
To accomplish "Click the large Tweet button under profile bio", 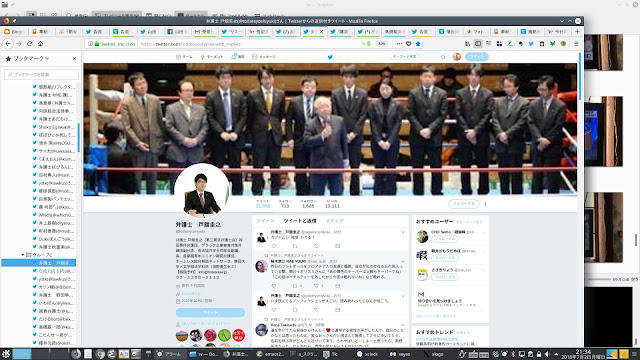I will coord(210,312).
